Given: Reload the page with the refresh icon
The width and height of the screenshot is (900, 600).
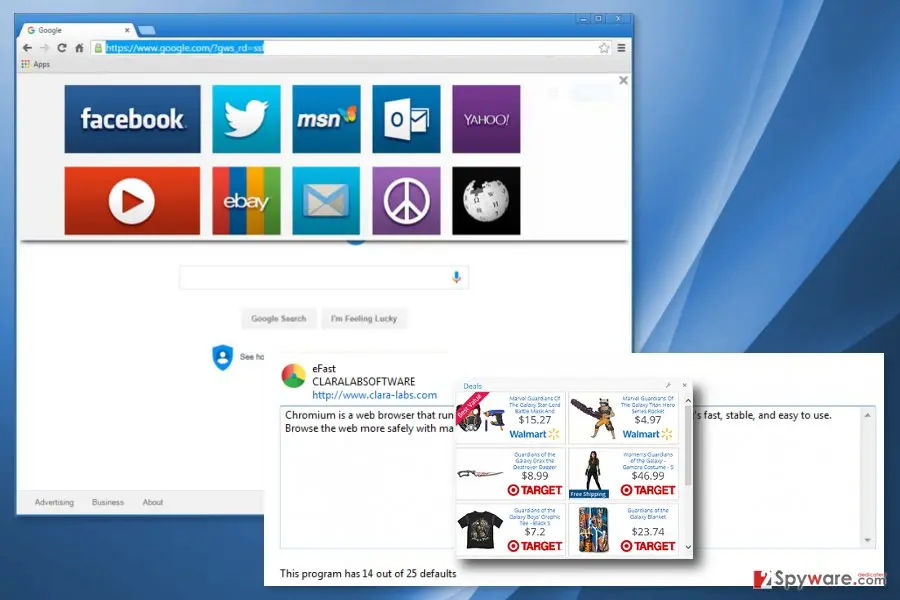Looking at the screenshot, I should pyautogui.click(x=62, y=48).
